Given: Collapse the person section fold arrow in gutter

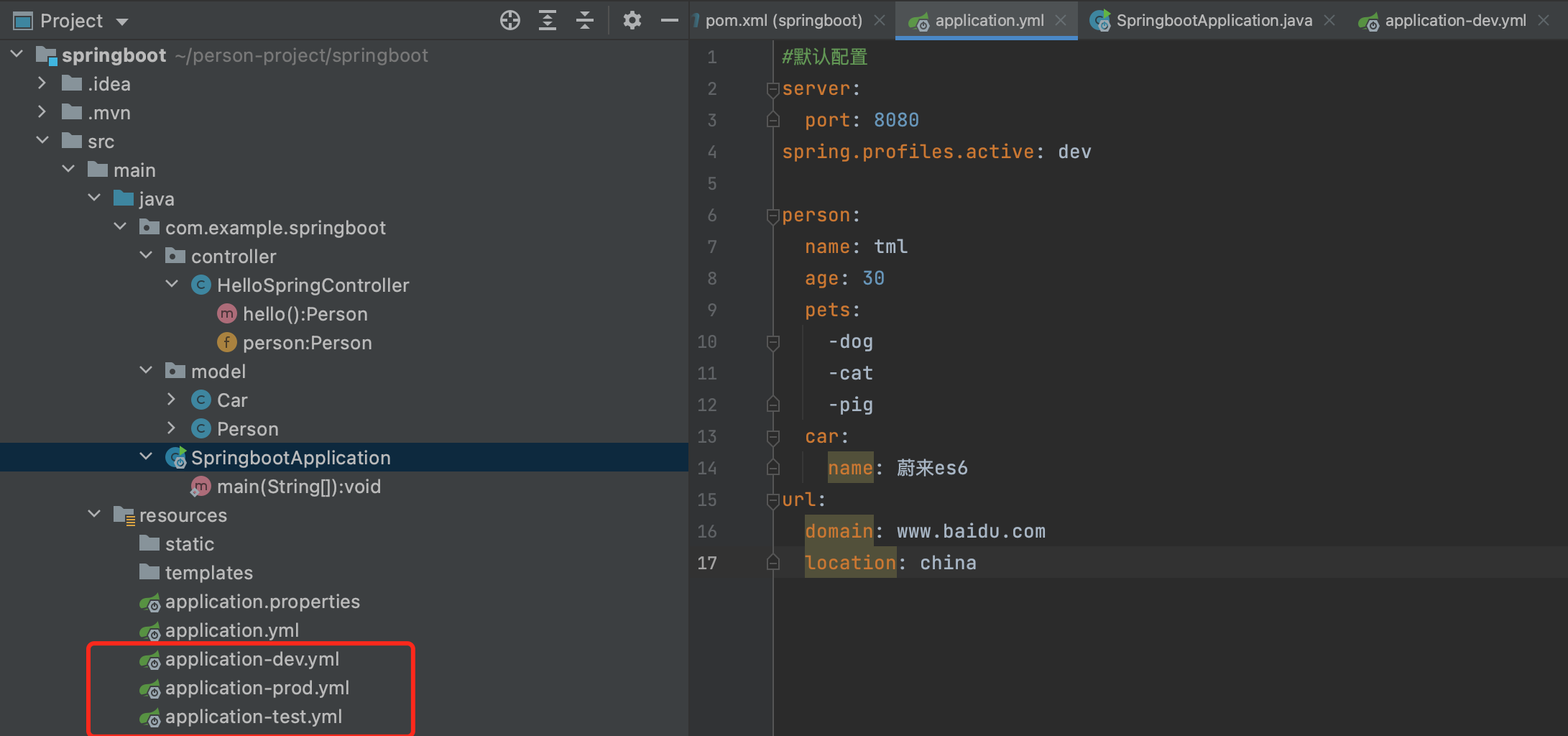Looking at the screenshot, I should [x=773, y=215].
